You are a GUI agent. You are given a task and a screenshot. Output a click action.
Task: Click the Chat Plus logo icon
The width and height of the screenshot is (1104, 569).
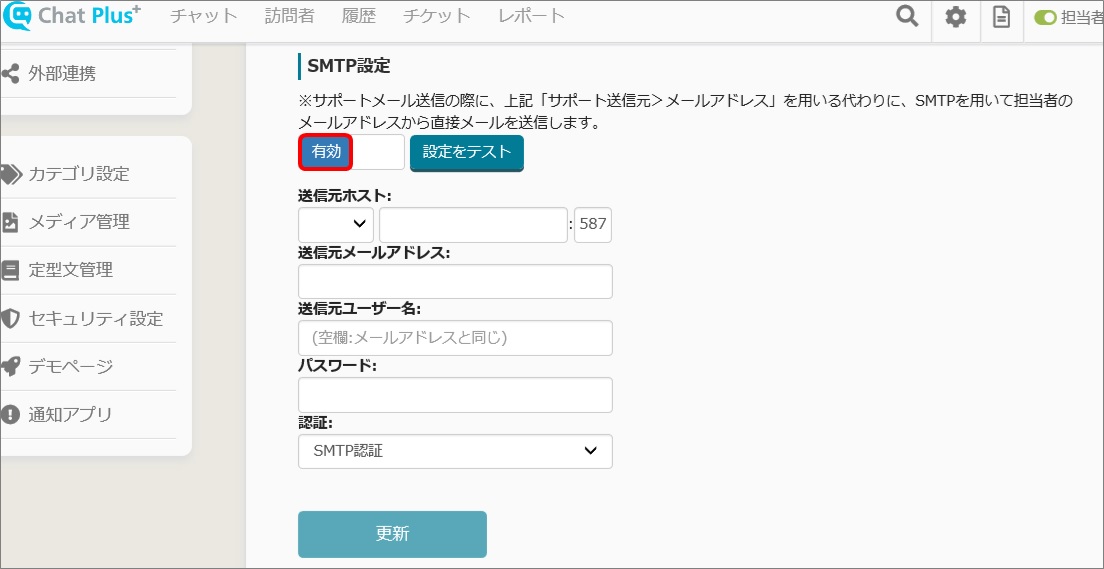17,17
